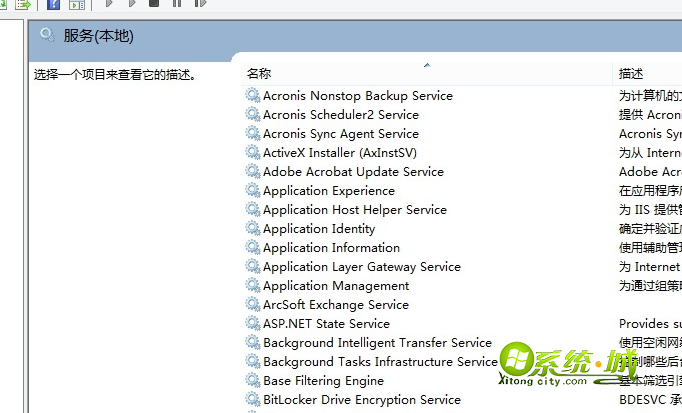Image resolution: width=682 pixels, height=413 pixels.
Task: Click the Stop Service square toolbar icon
Action: click(154, 3)
